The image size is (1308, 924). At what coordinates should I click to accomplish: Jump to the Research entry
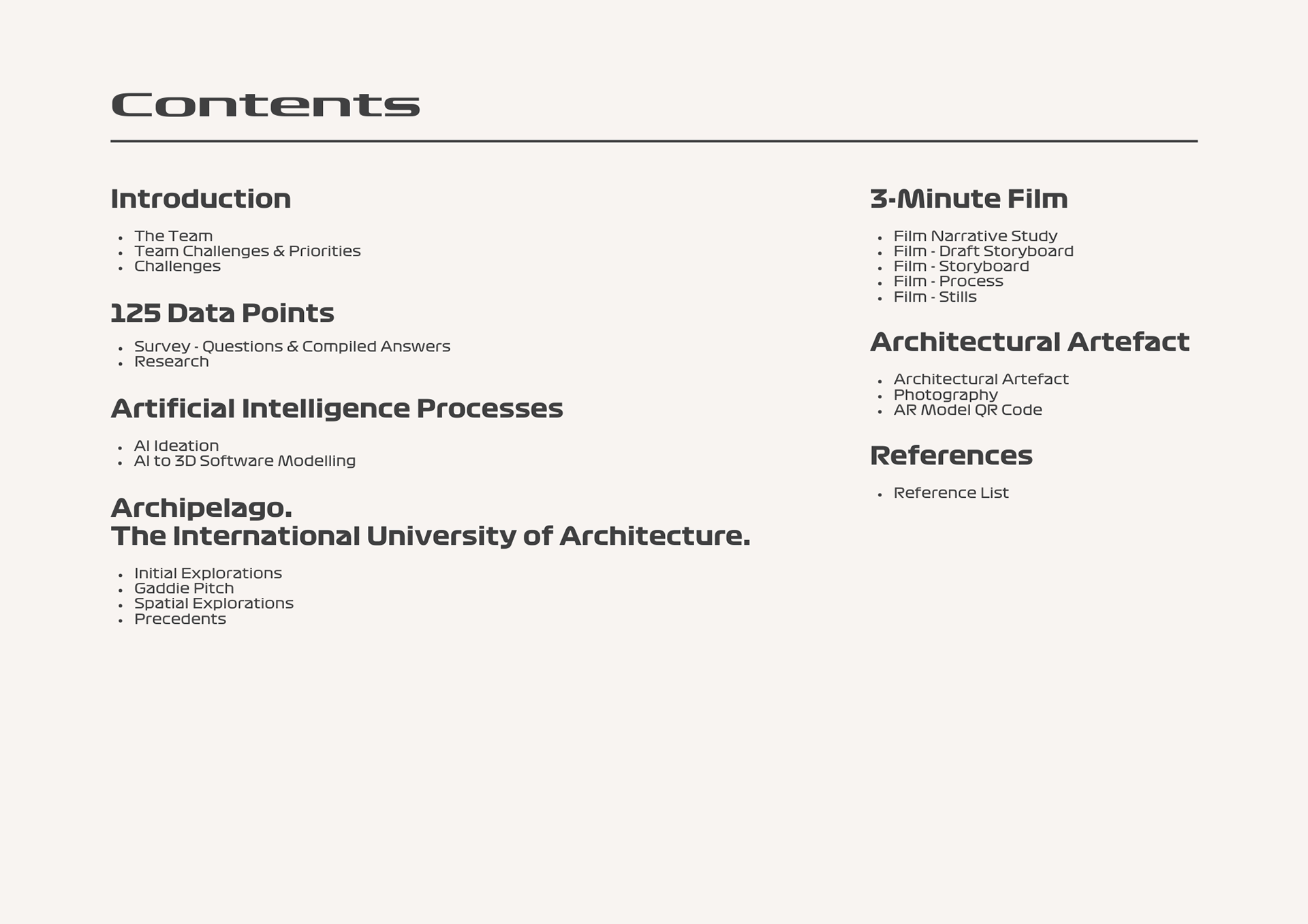click(x=171, y=362)
